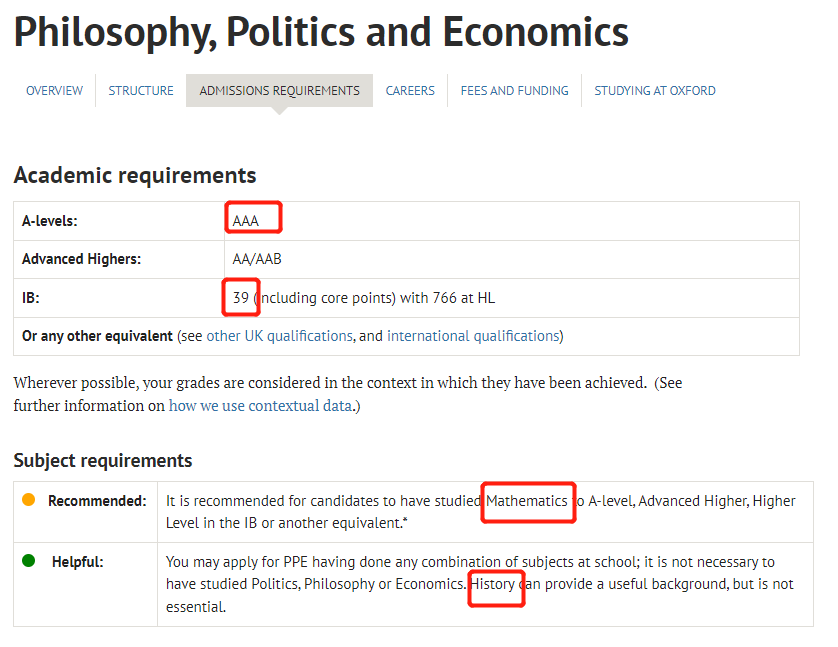Open the Fees and Funding tab
This screenshot has width=838, height=647.
point(514,91)
